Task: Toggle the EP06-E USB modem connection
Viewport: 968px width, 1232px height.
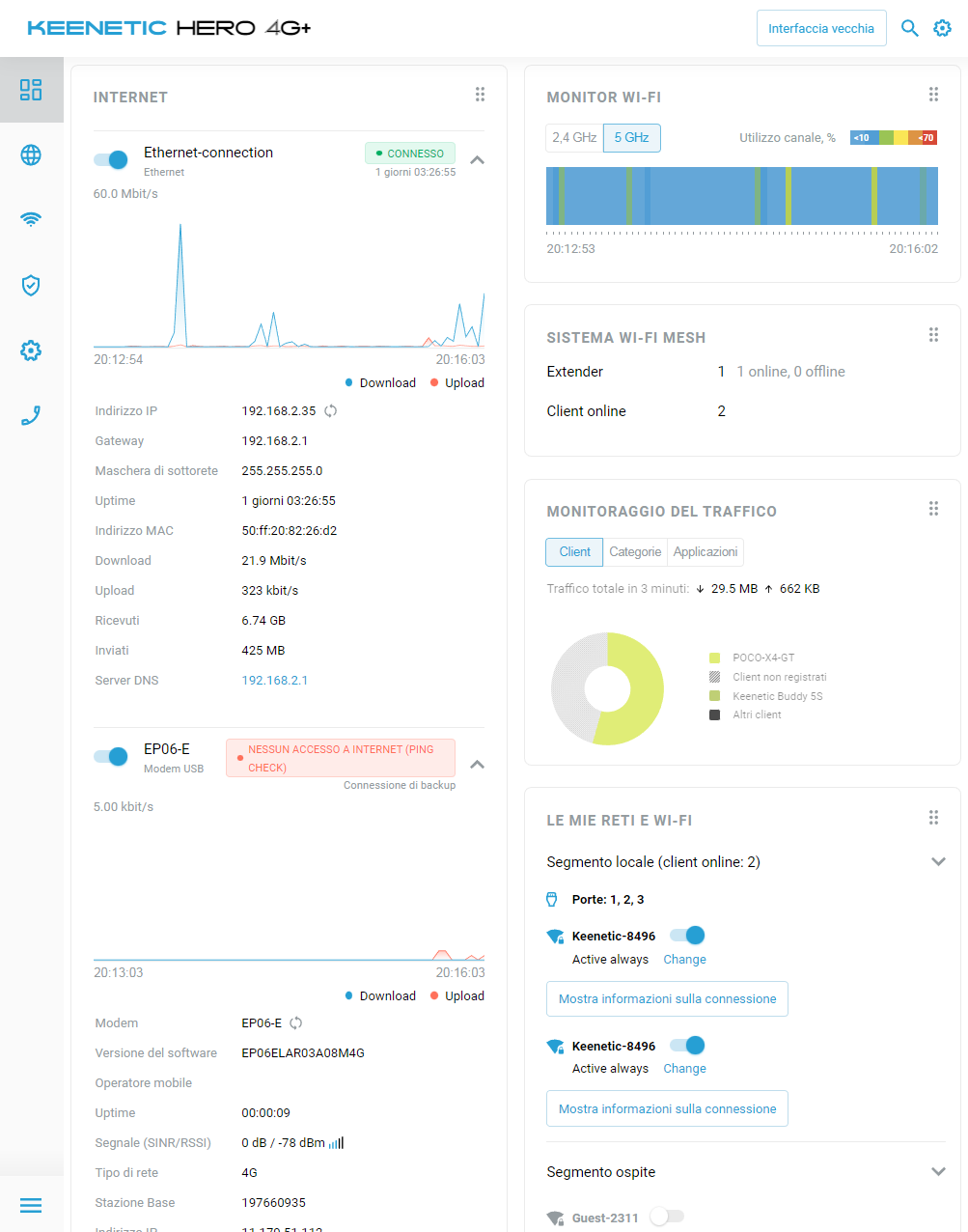Action: 111,757
